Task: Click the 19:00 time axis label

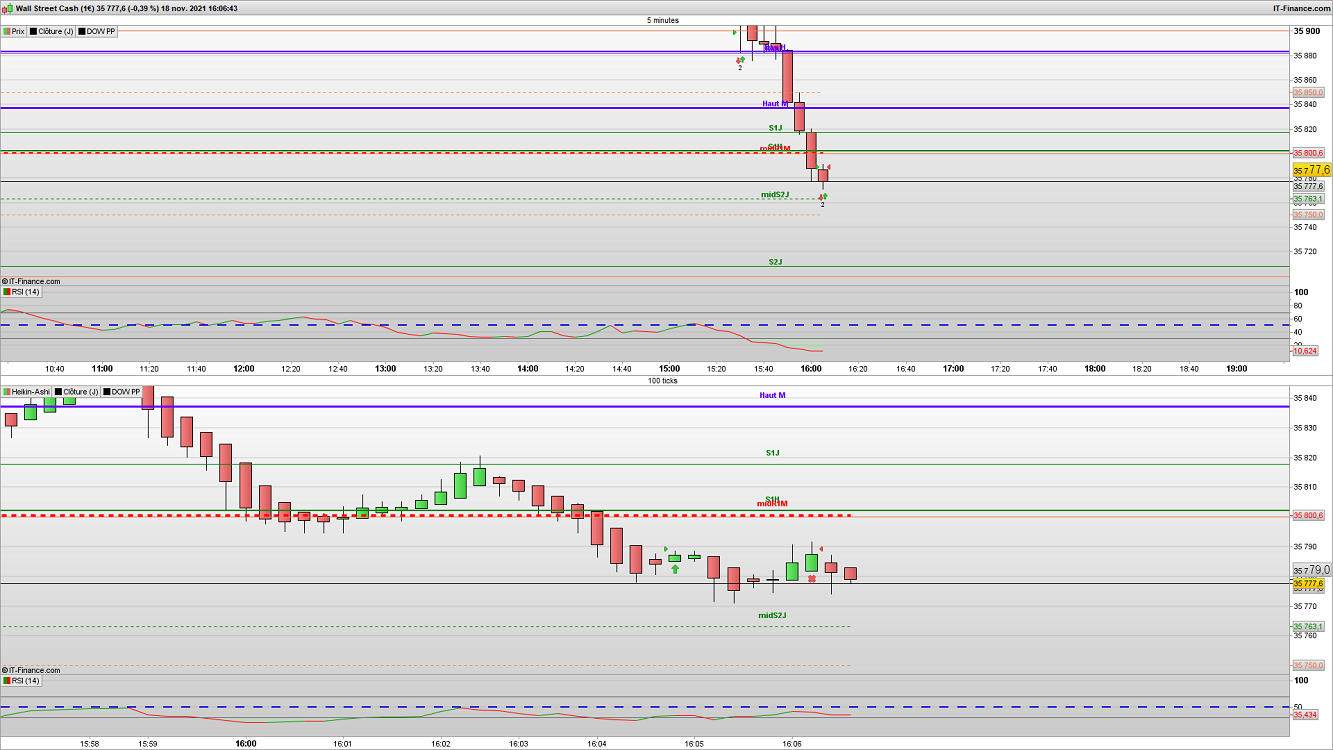Action: pos(1237,368)
